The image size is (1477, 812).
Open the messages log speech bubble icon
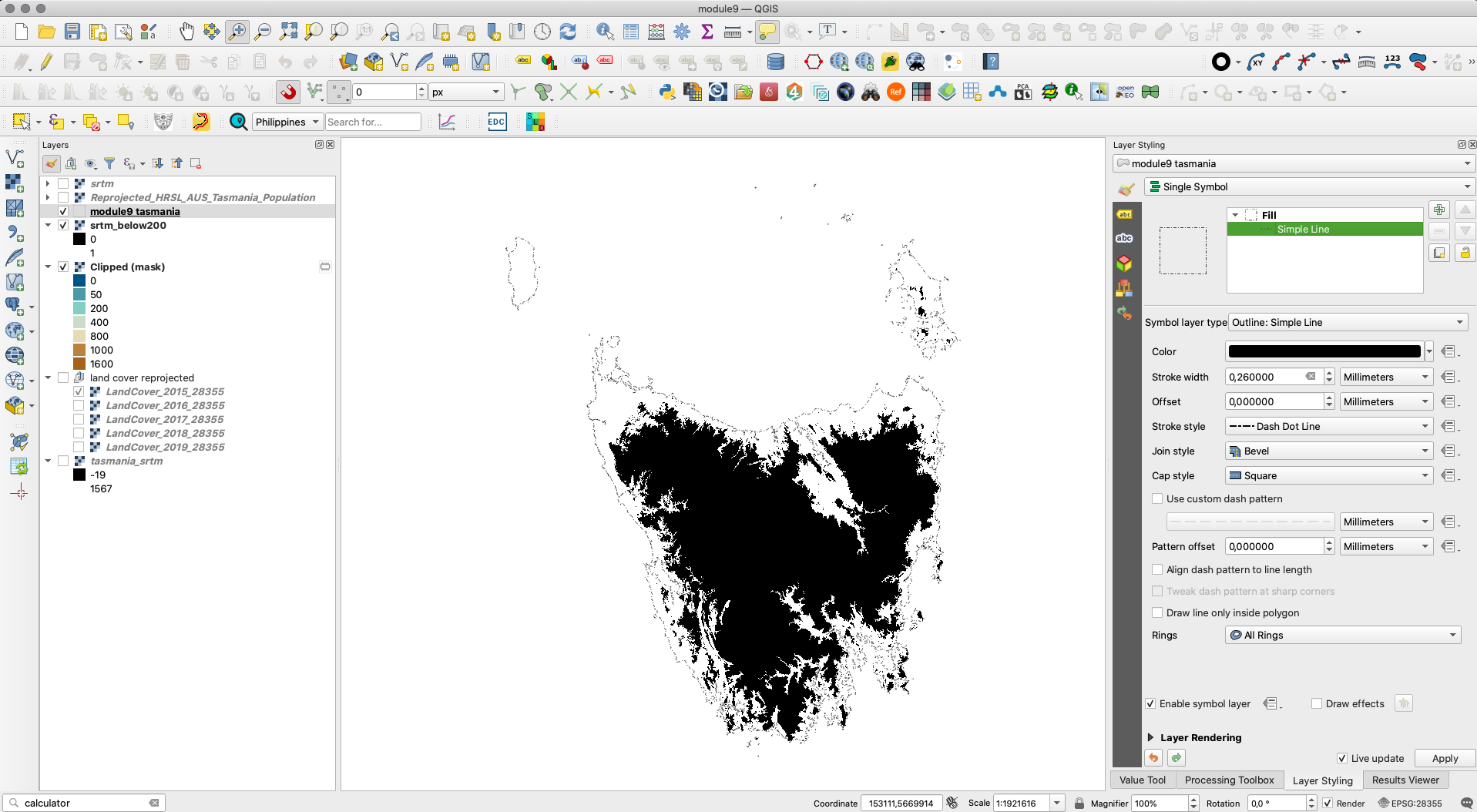pyautogui.click(x=1466, y=803)
